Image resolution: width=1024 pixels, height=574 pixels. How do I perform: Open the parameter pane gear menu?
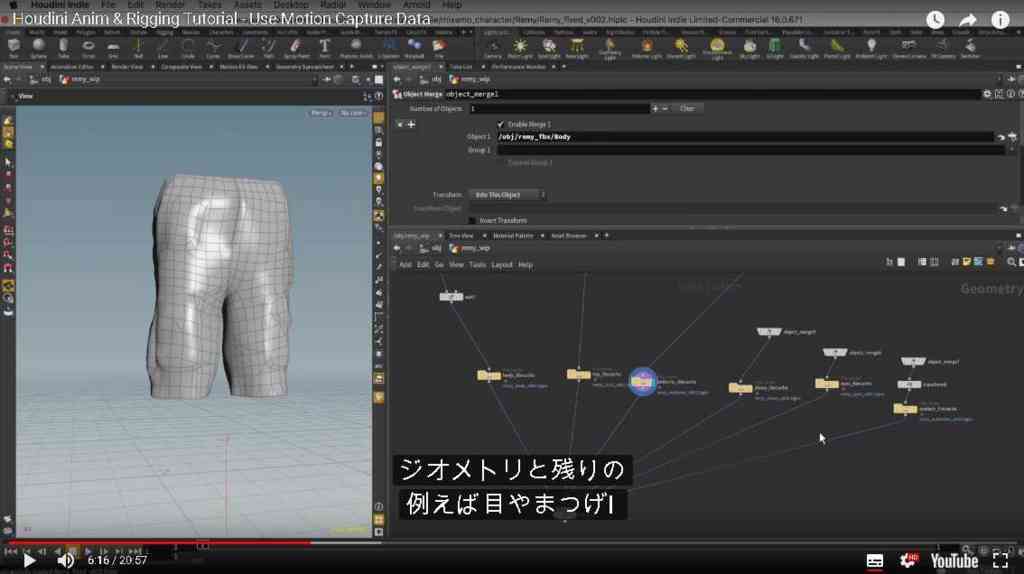(x=987, y=94)
